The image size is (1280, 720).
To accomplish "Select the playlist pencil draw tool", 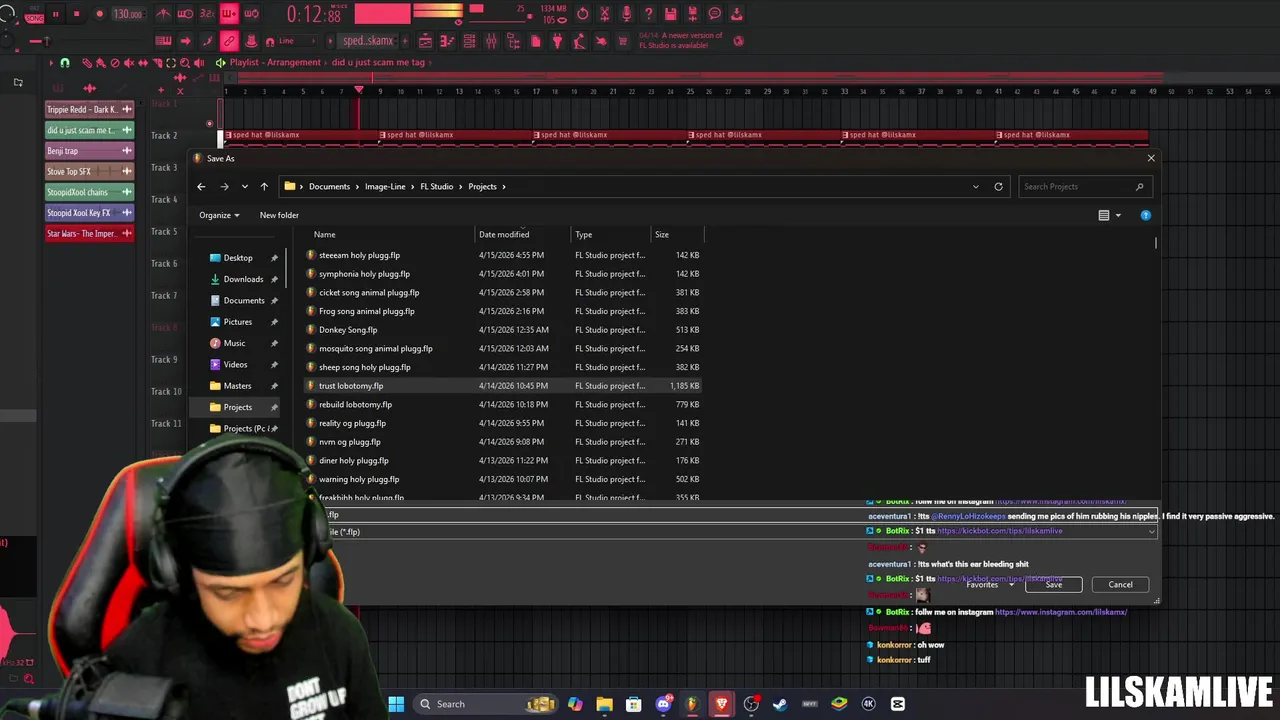I will (x=87, y=62).
